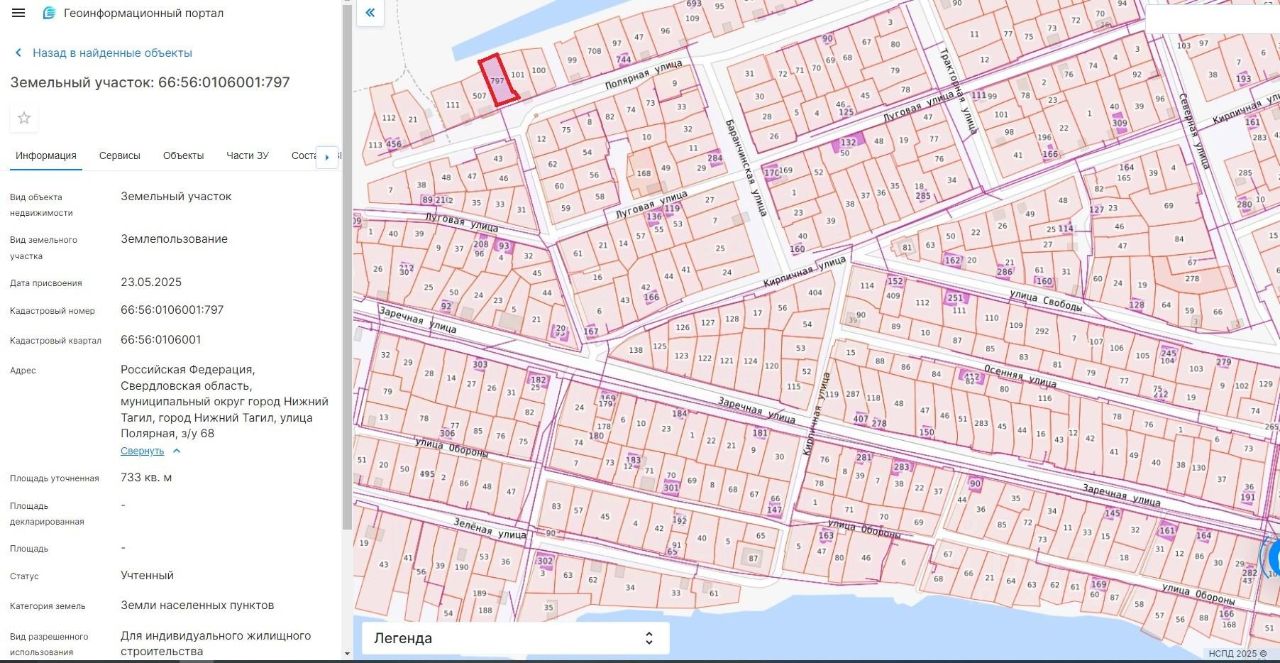This screenshot has width=1280, height=663.
Task: Open the Информация tab
Action: (46, 155)
